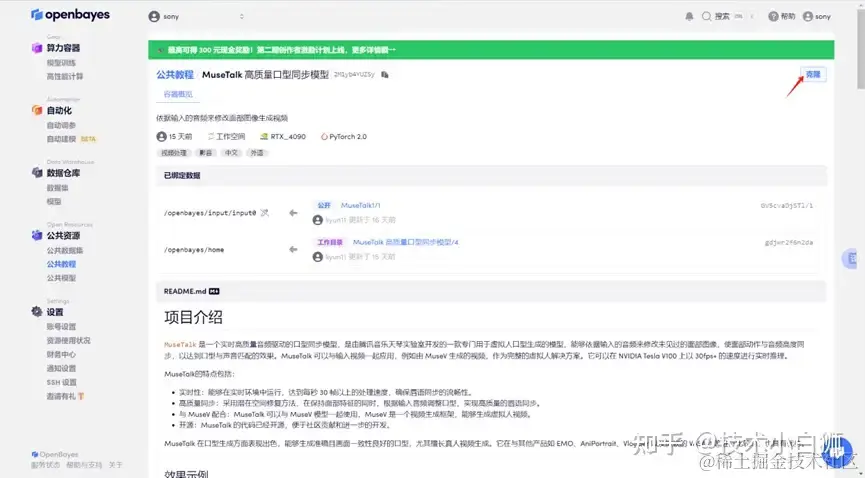Click the left arrow in the input0 row

point(293,213)
